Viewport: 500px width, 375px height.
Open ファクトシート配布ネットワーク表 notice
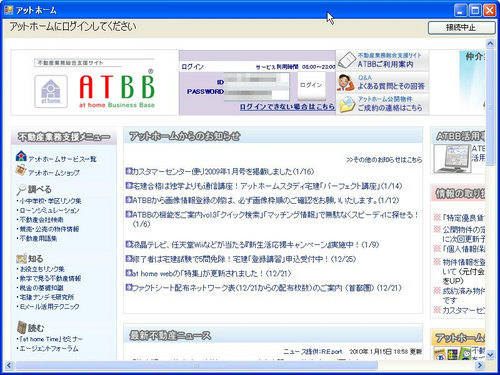pos(267,288)
